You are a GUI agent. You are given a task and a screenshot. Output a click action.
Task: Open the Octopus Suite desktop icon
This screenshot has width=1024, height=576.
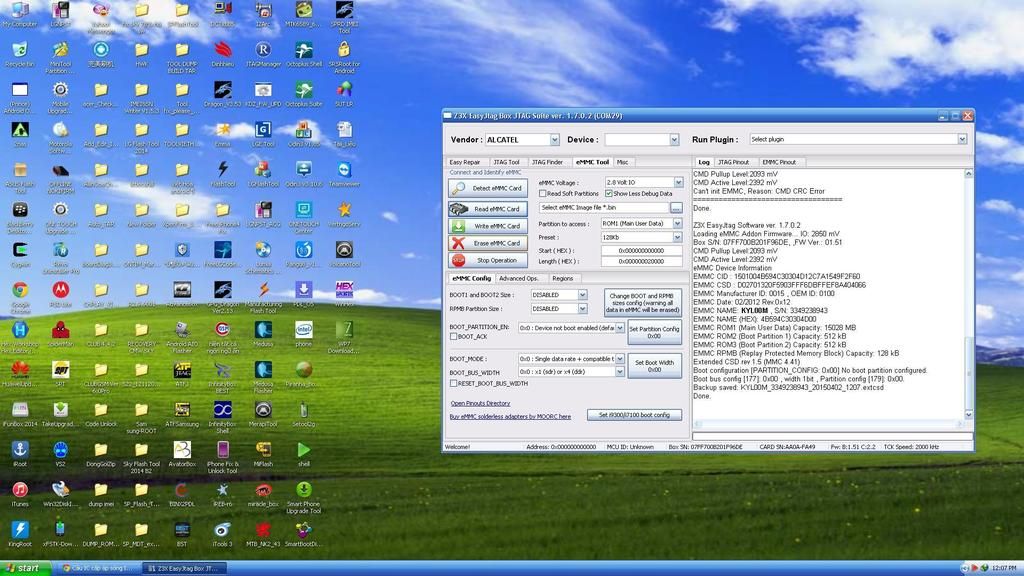(x=304, y=95)
